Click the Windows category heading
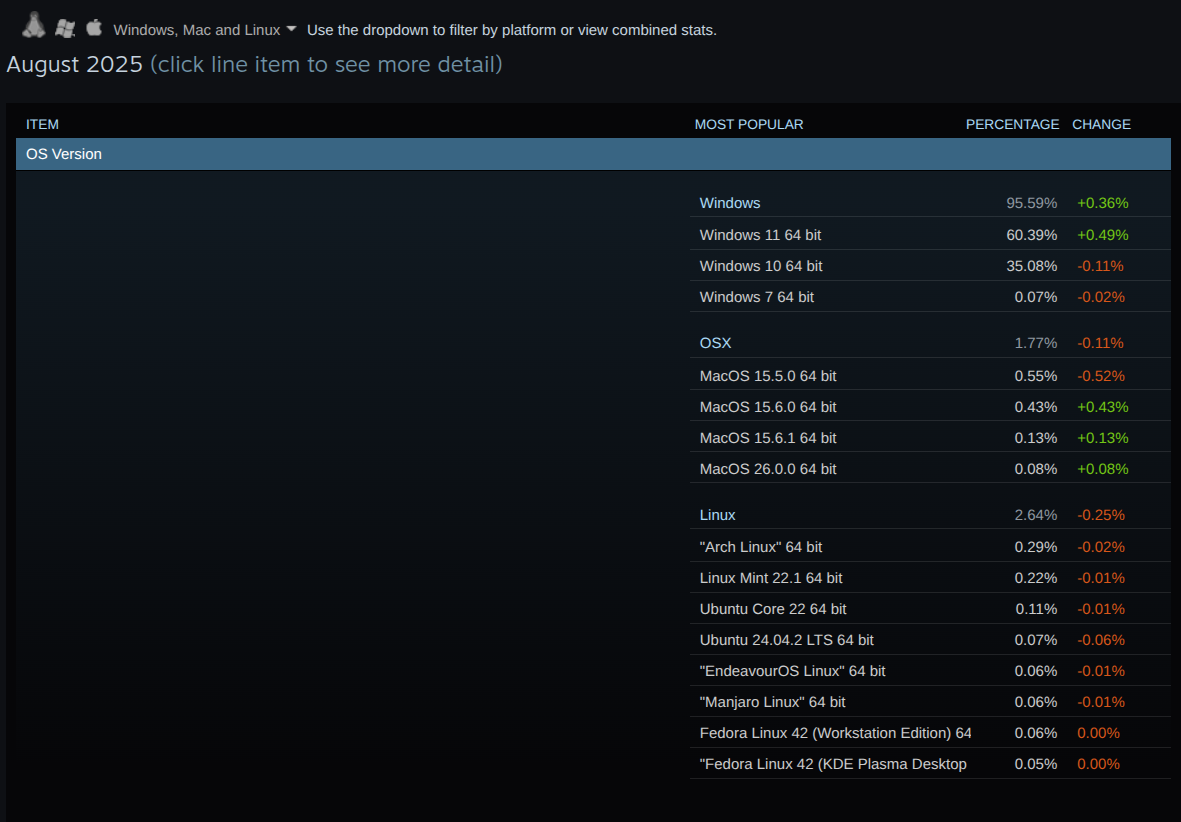 click(730, 203)
